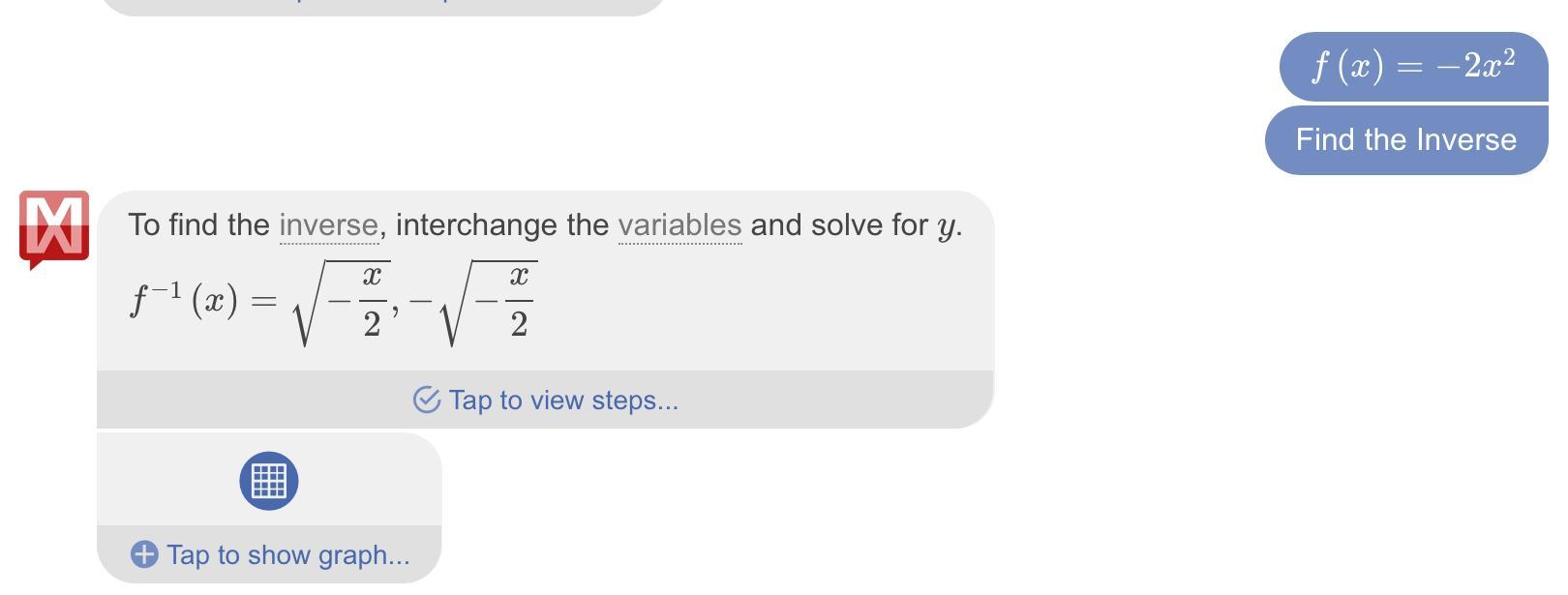This screenshot has width=1568, height=595.
Task: Click the positive square root solution
Action: click(x=344, y=302)
